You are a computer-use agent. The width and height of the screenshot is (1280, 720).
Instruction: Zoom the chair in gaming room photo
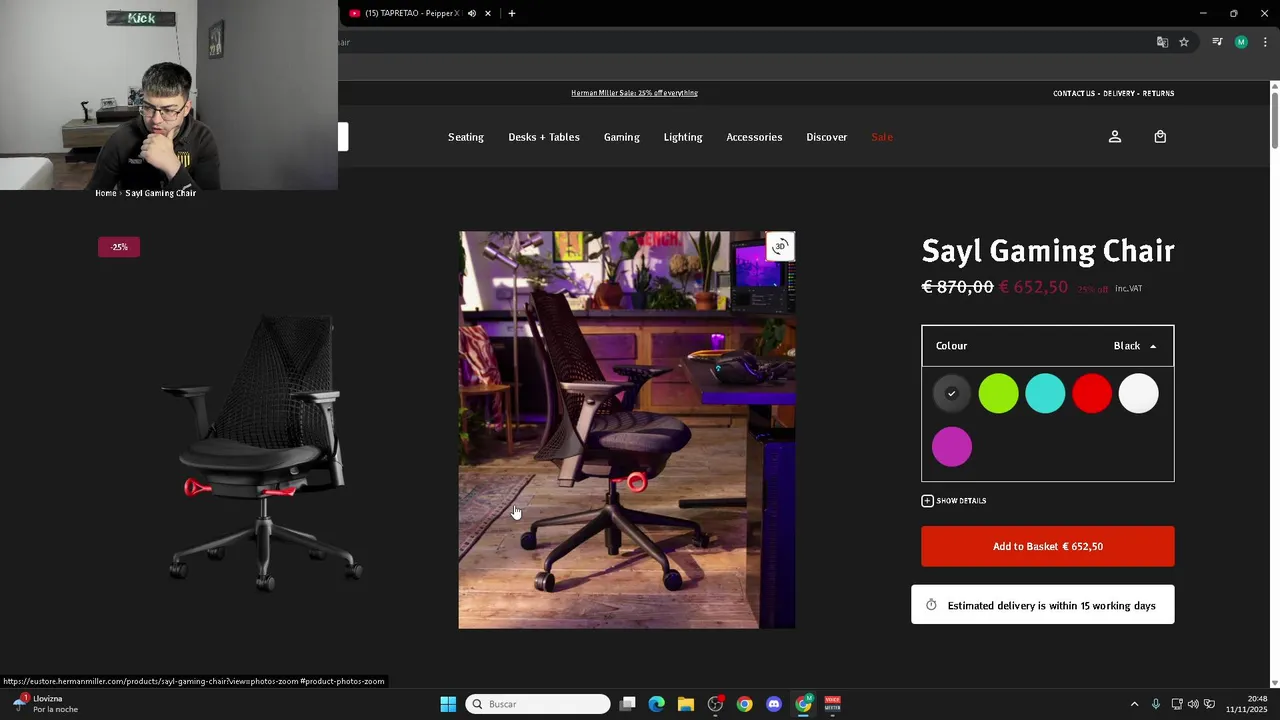coord(627,430)
